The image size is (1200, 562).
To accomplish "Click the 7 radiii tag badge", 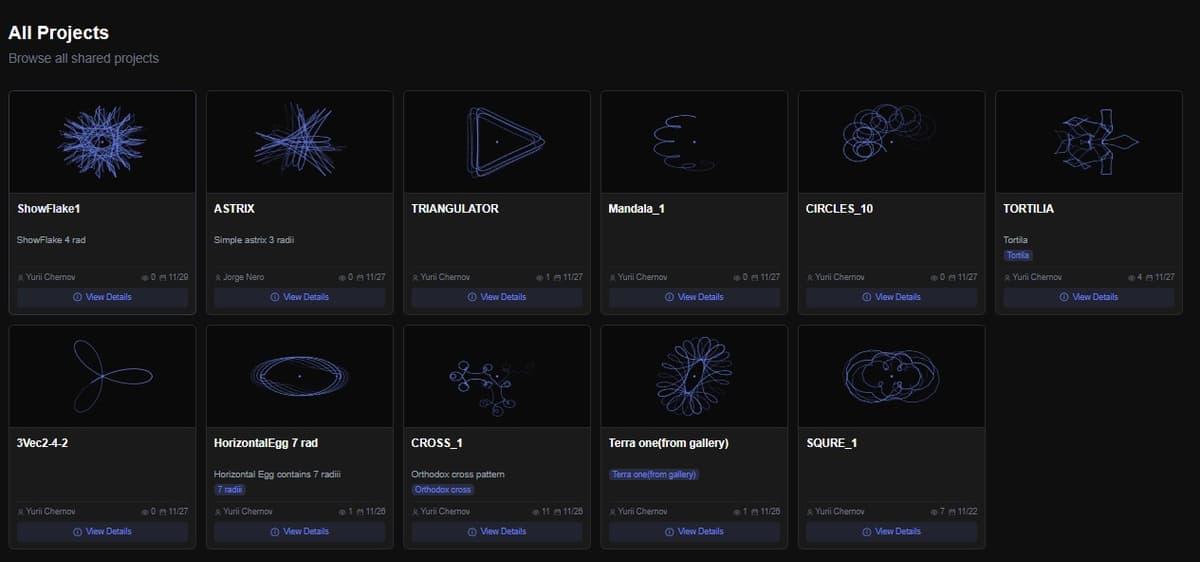I will click(230, 489).
